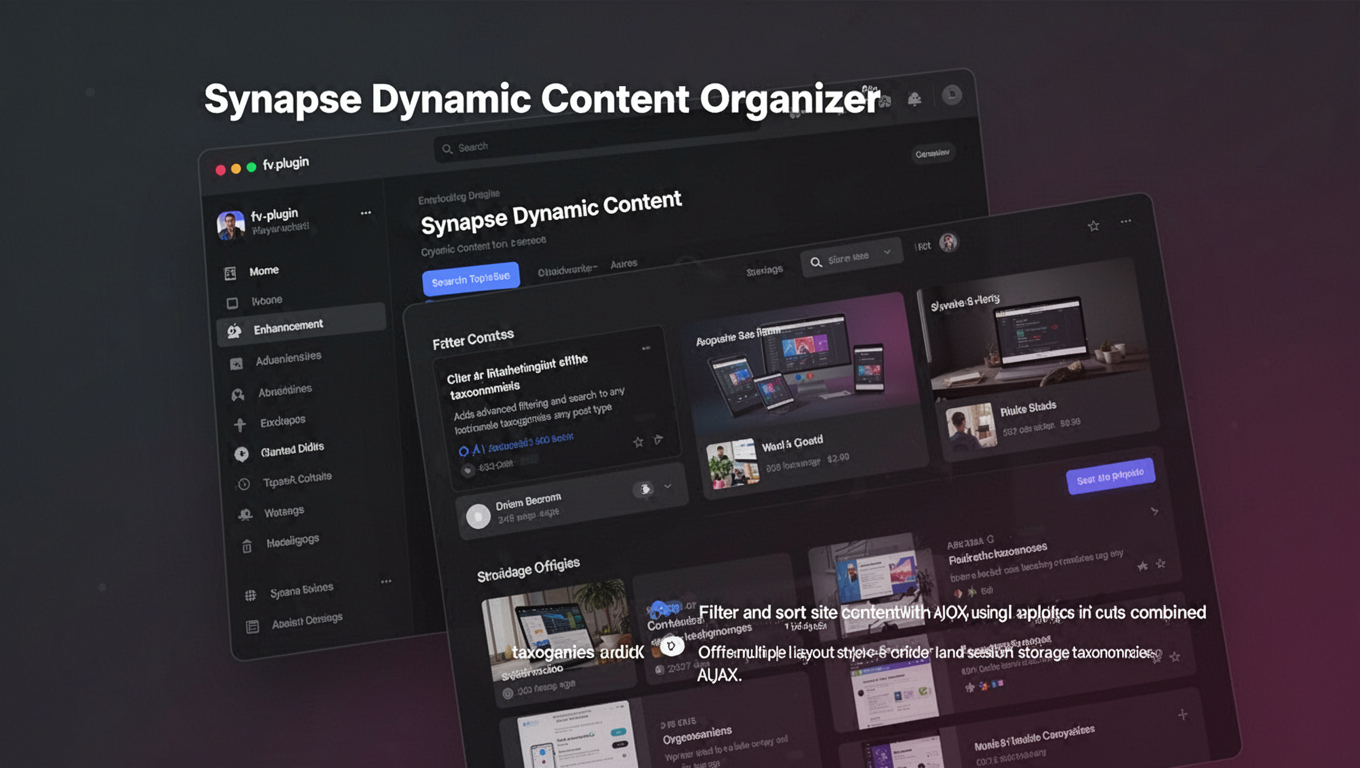The image size is (1360, 768).
Task: Expand the chevron on the Dream Becrom row
Action: coord(666,485)
